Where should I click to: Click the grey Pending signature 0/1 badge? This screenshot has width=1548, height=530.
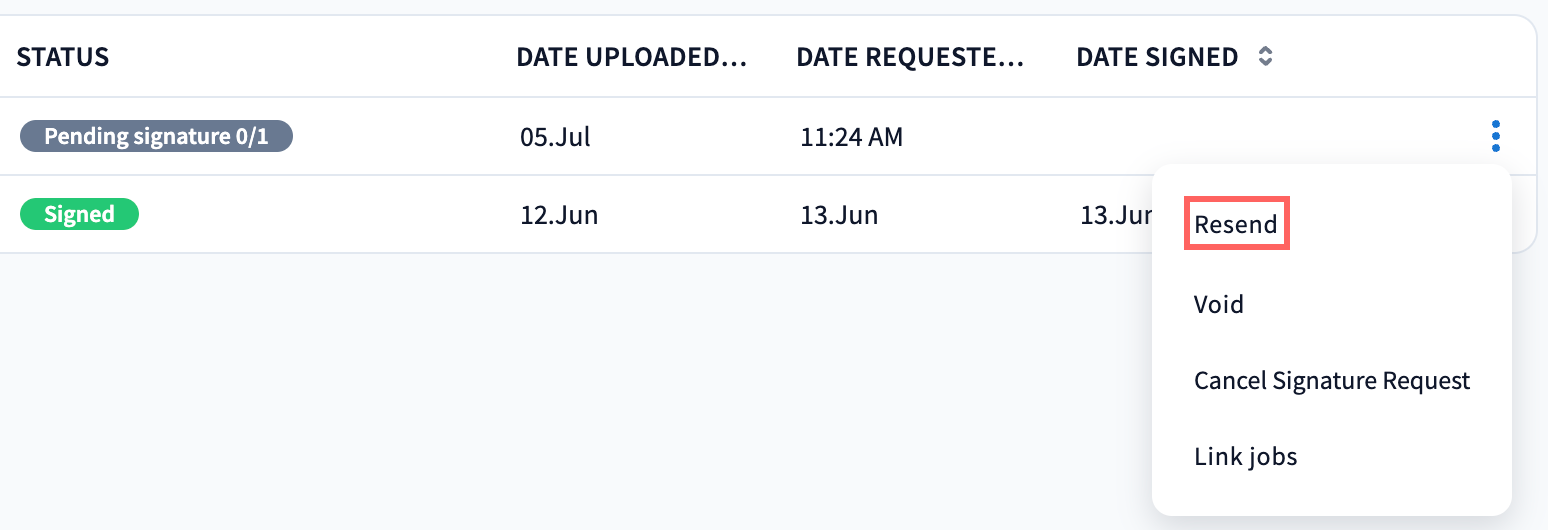coord(156,136)
